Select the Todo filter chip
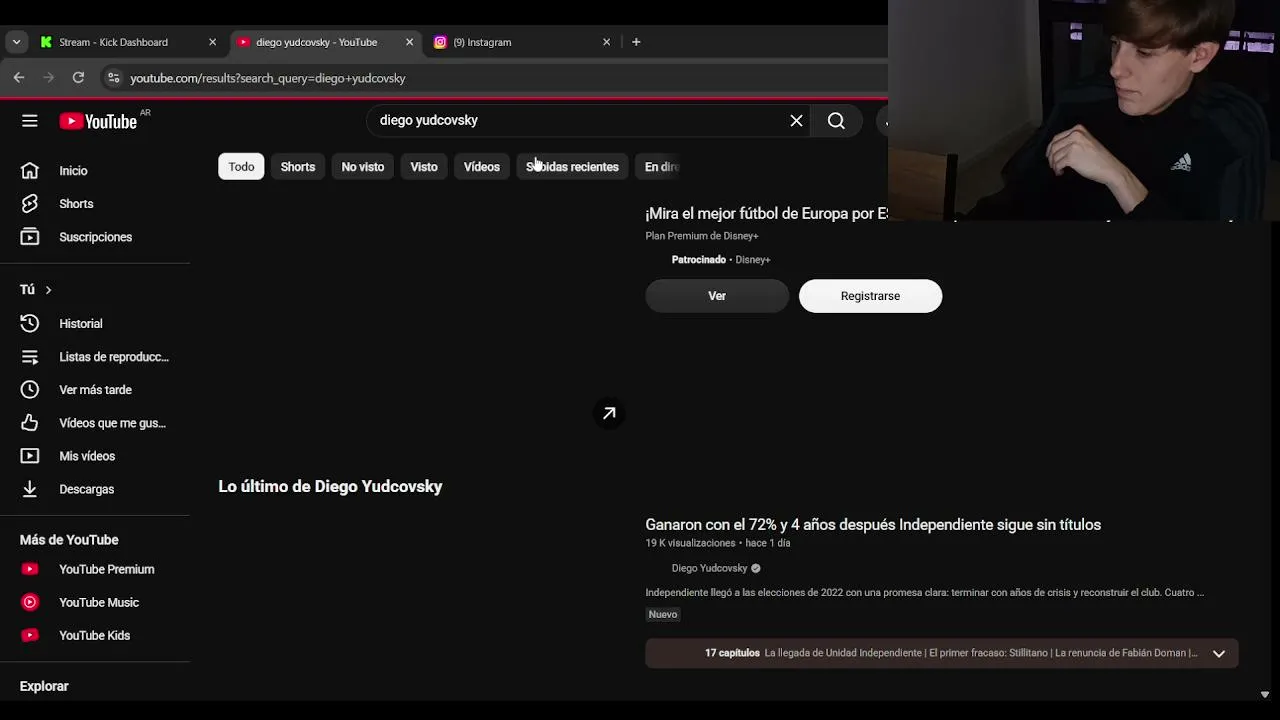1280x720 pixels. 241,167
